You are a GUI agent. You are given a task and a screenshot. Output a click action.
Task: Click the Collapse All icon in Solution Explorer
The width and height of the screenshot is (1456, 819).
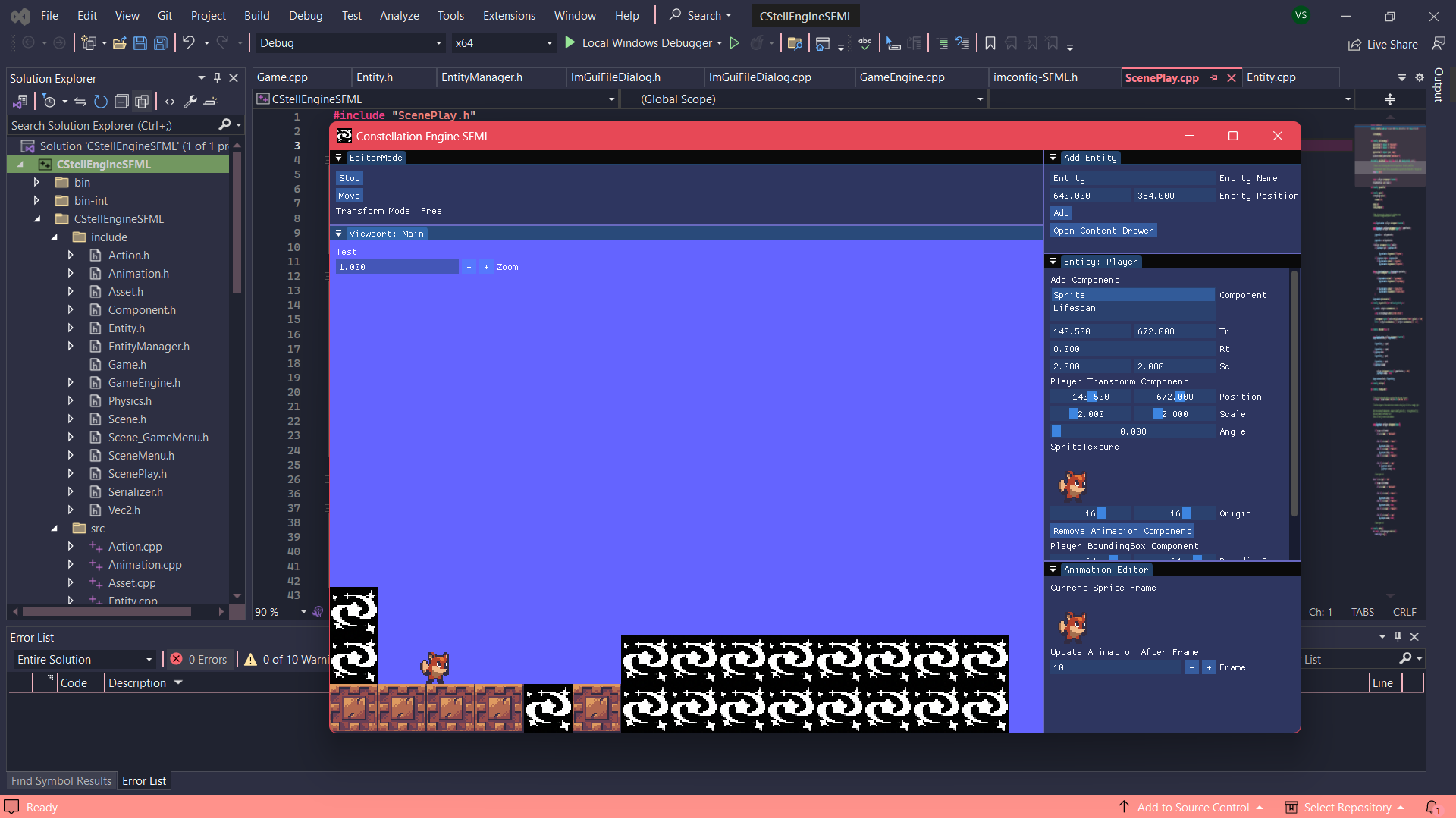point(121,101)
